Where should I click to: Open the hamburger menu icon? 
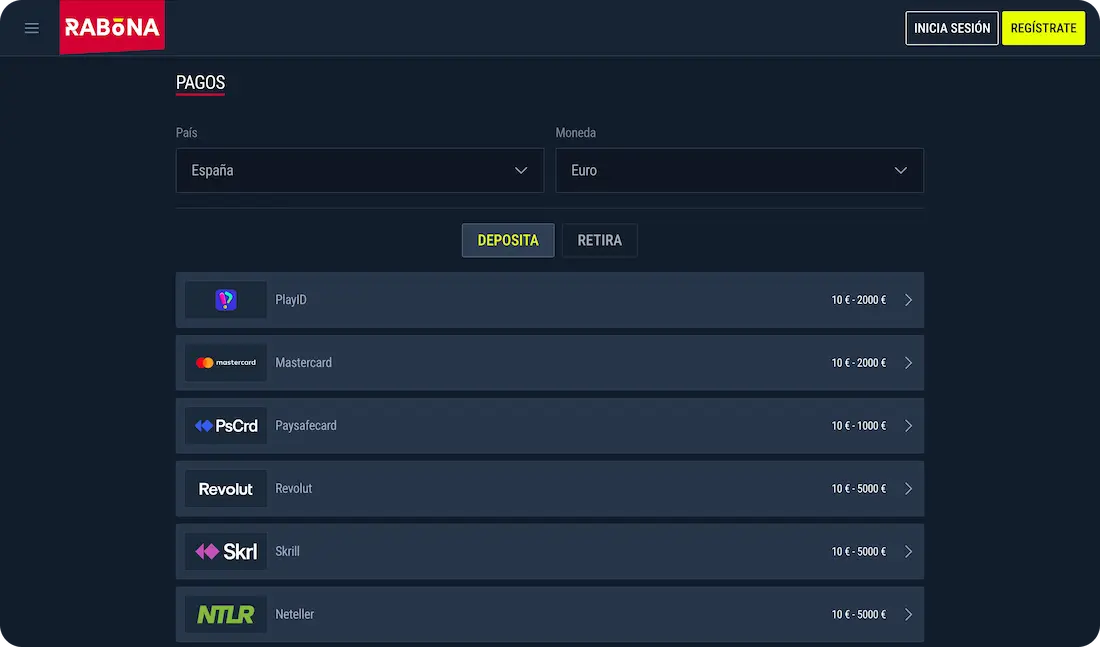pyautogui.click(x=32, y=28)
